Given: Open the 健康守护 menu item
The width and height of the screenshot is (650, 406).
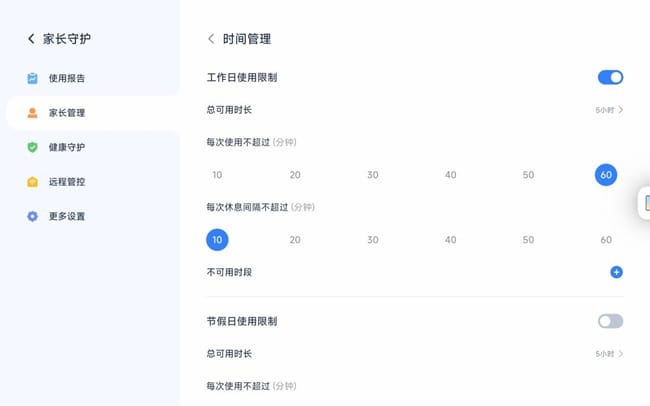Looking at the screenshot, I should (67, 147).
